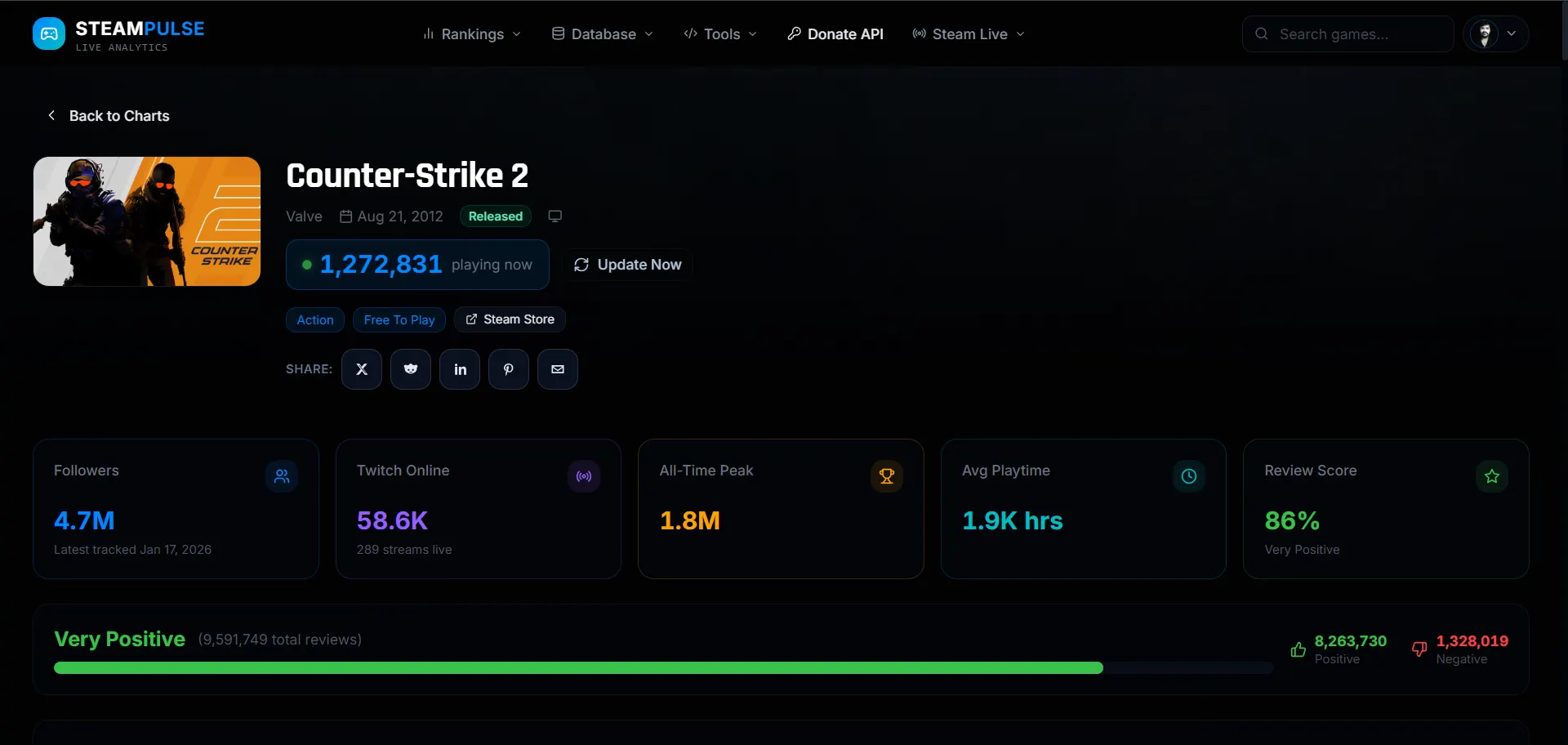Click the Review Score star icon

click(1492, 476)
